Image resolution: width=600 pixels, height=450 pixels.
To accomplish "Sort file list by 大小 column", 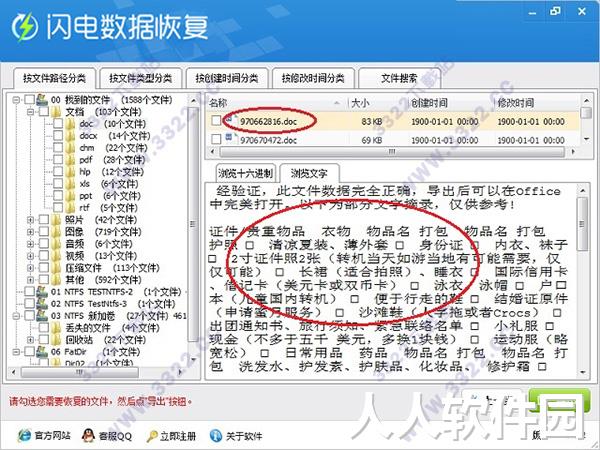I will click(378, 103).
